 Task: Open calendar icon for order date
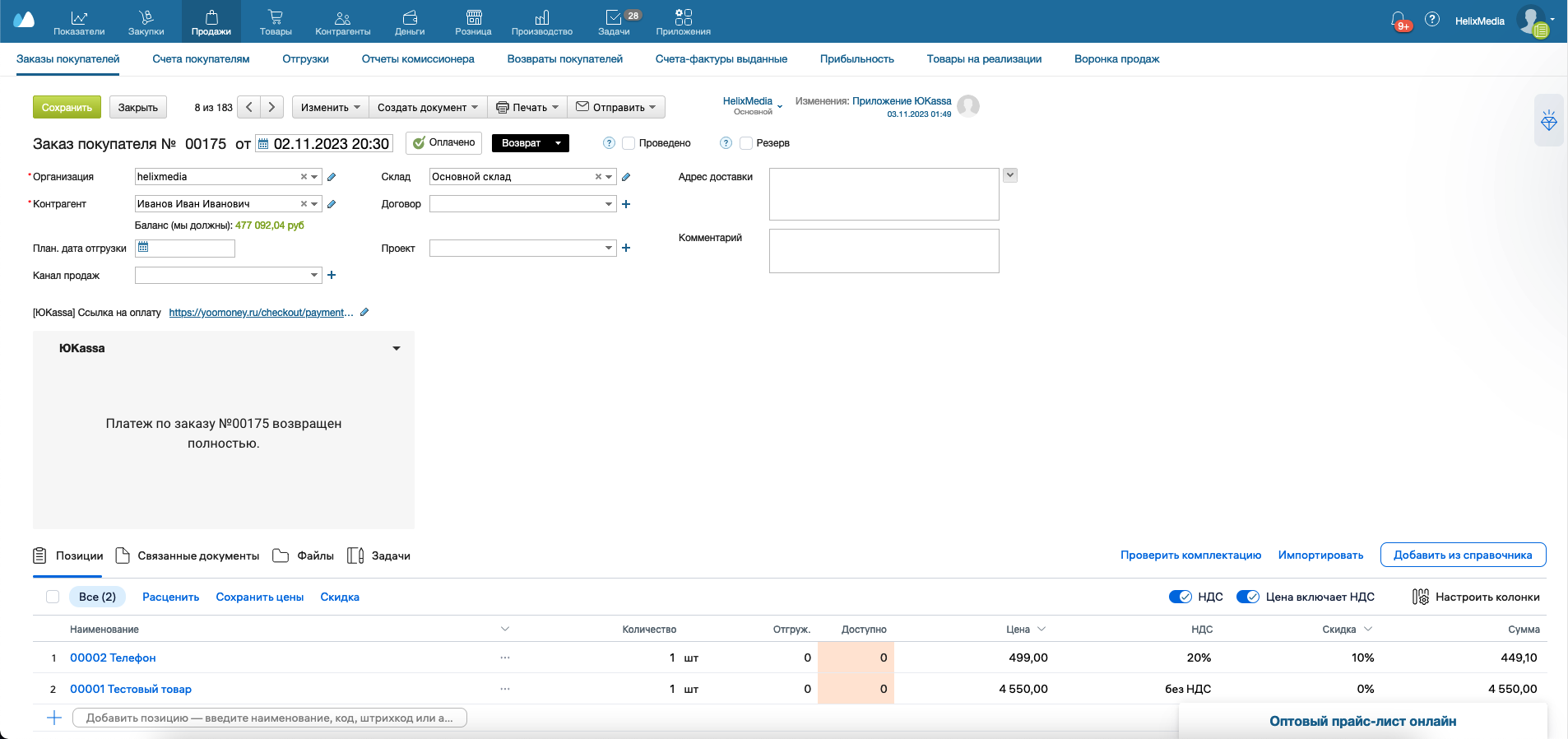click(263, 144)
